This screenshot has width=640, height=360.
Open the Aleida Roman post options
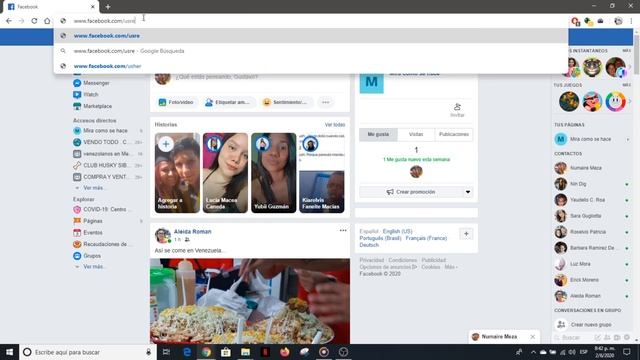click(343, 231)
